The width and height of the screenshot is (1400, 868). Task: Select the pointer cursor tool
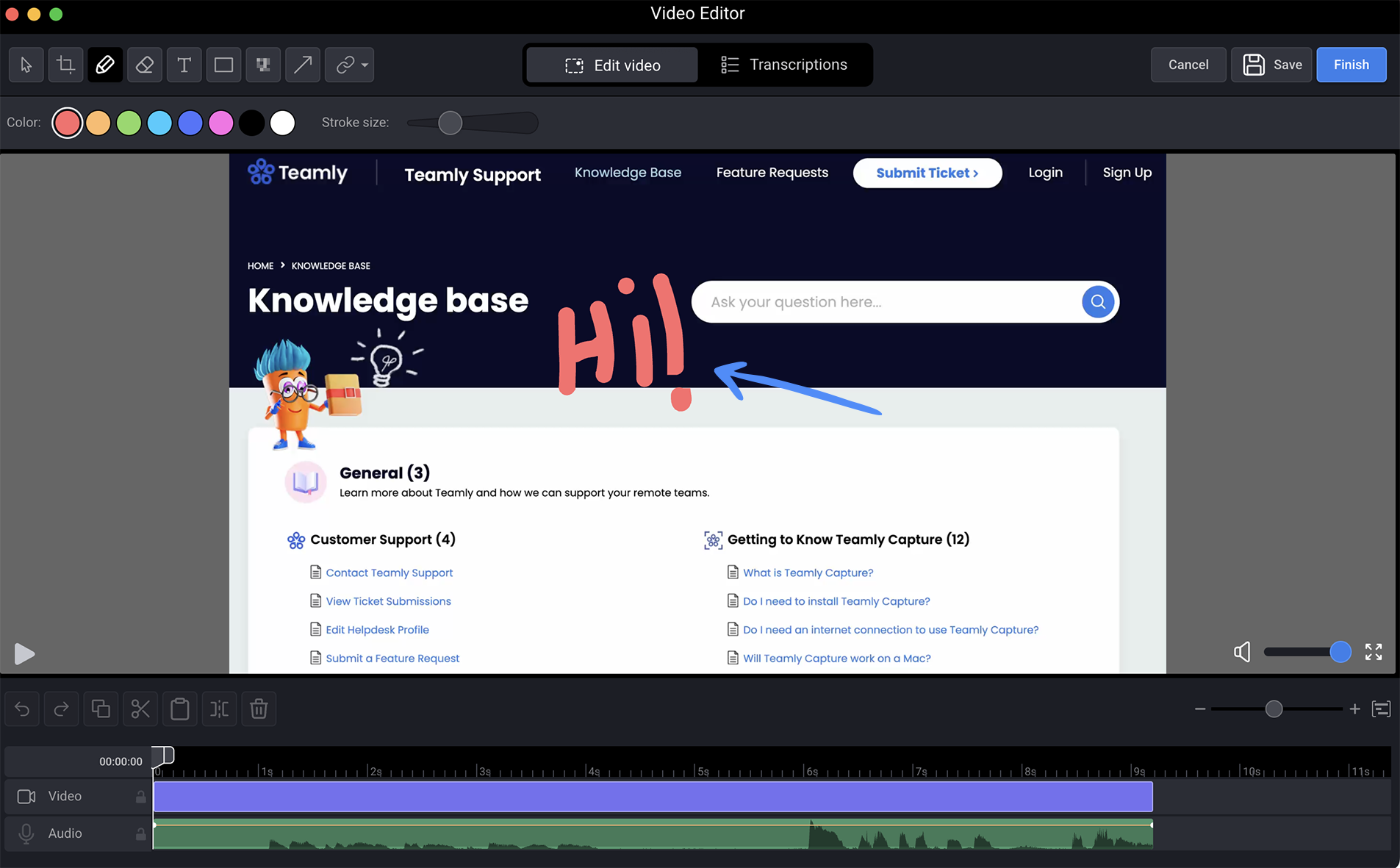point(26,65)
